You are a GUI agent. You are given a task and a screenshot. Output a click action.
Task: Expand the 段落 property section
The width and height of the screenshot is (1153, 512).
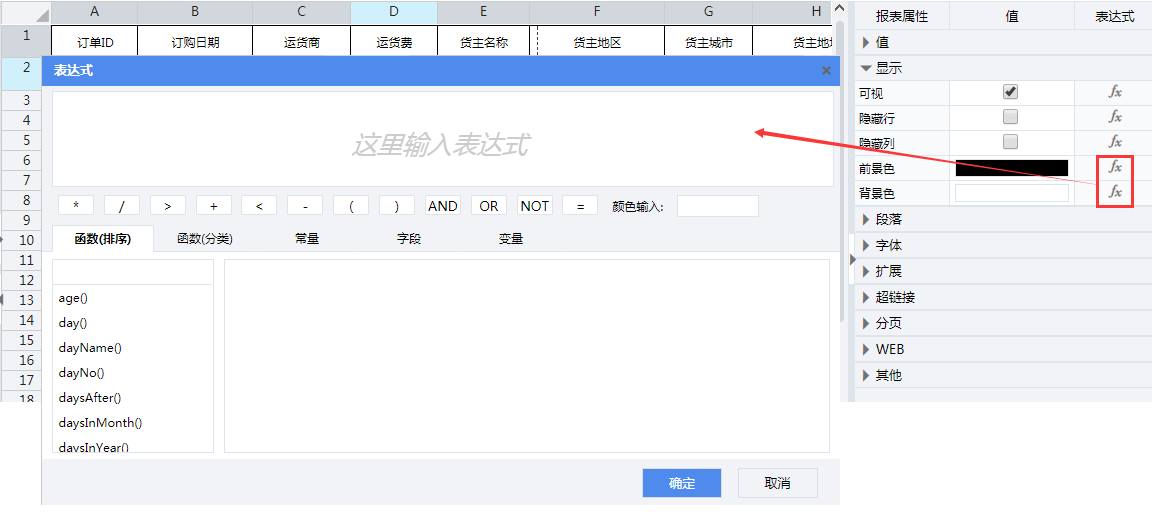coord(888,219)
